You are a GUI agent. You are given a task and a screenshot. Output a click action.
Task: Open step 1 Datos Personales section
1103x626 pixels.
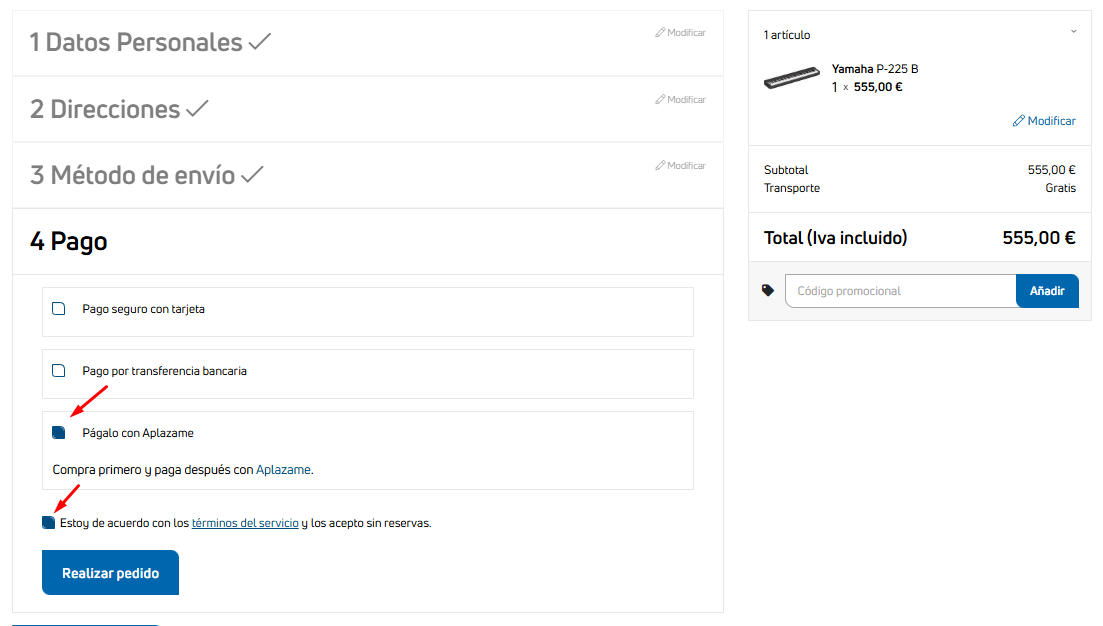[x=136, y=43]
